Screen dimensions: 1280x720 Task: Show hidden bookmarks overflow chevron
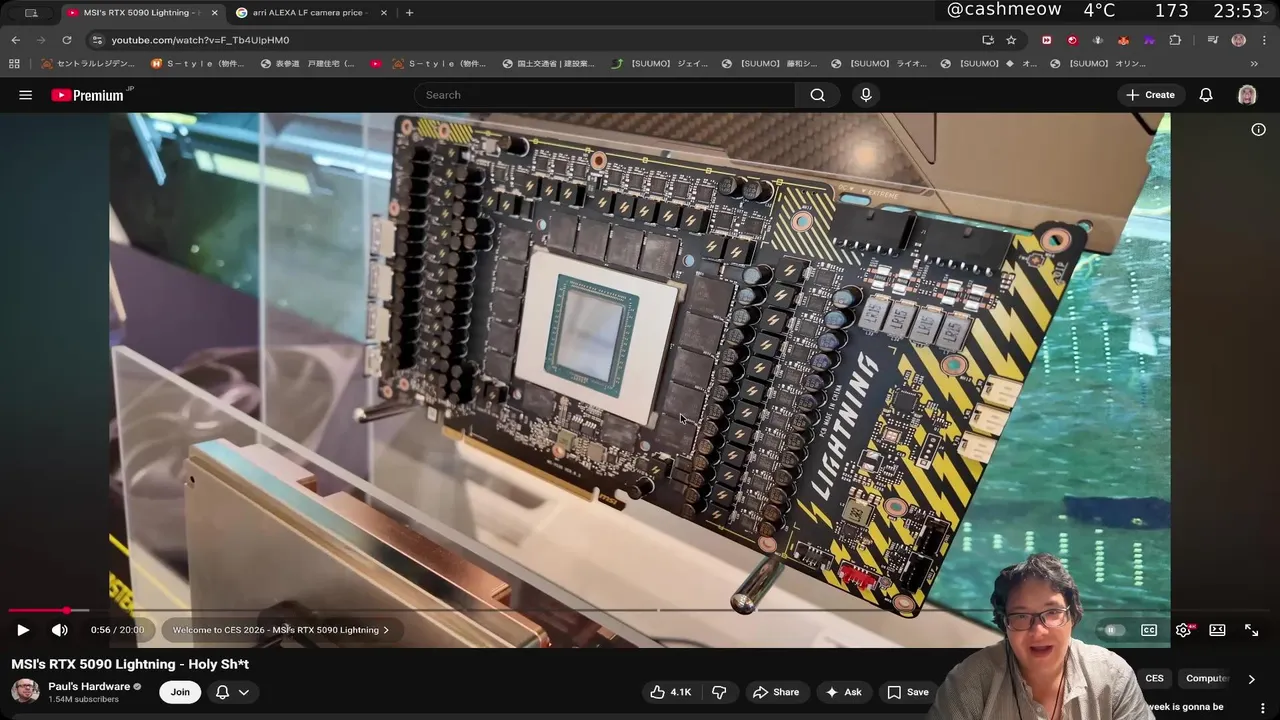coord(1255,63)
